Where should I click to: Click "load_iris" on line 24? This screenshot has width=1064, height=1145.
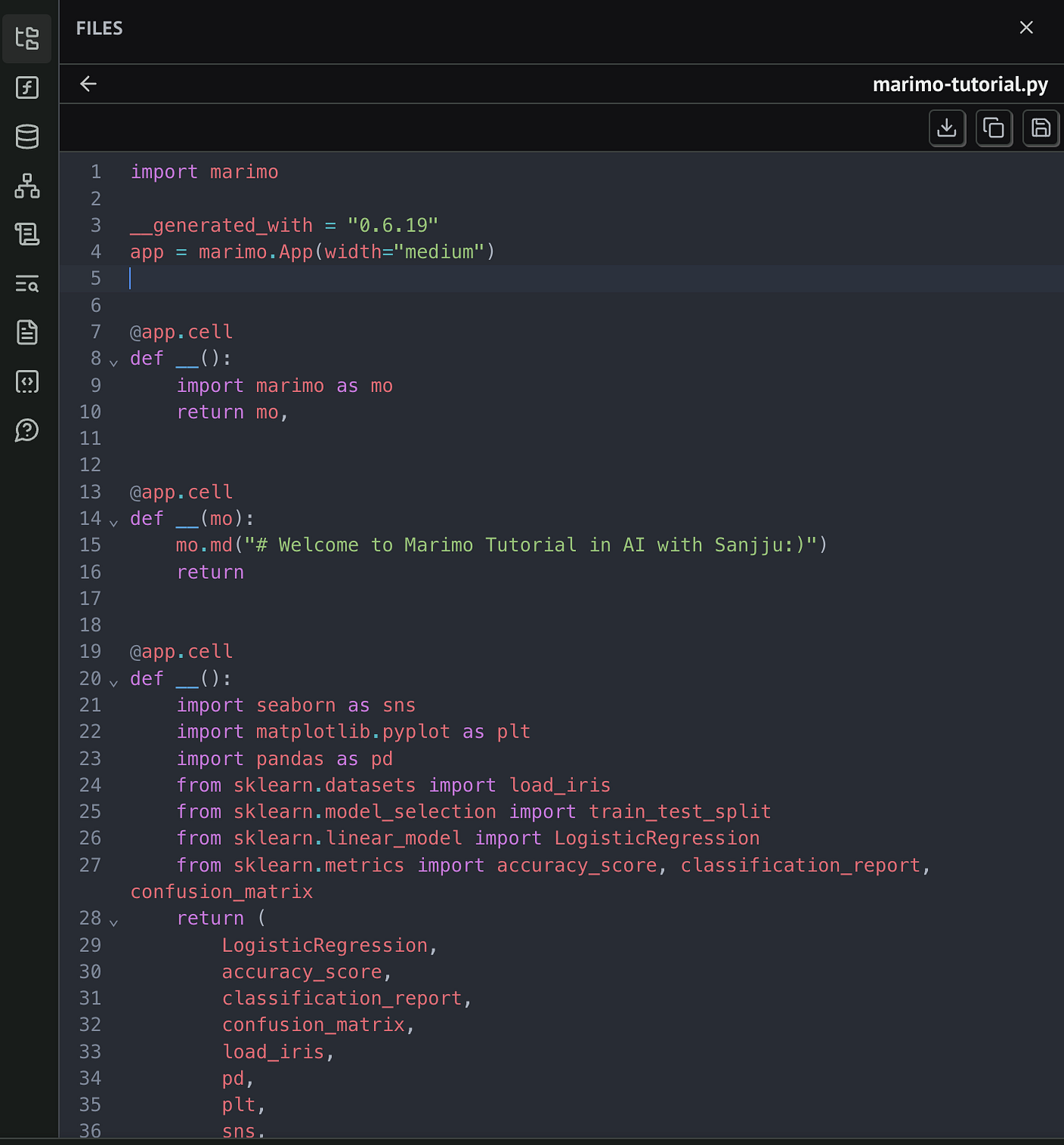tap(560, 786)
